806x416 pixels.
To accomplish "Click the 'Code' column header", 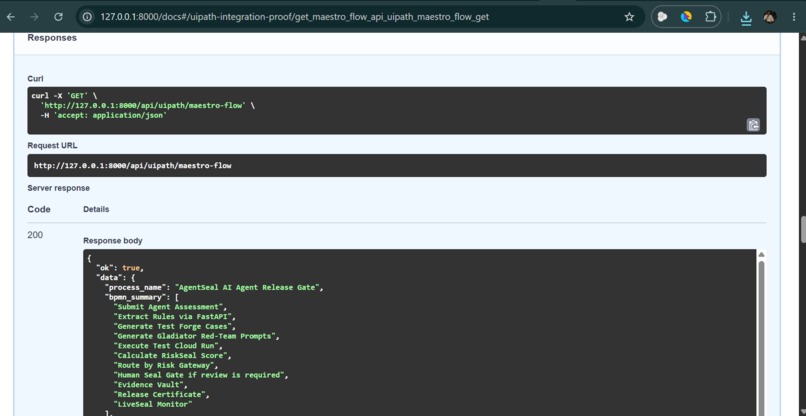I will pos(39,209).
